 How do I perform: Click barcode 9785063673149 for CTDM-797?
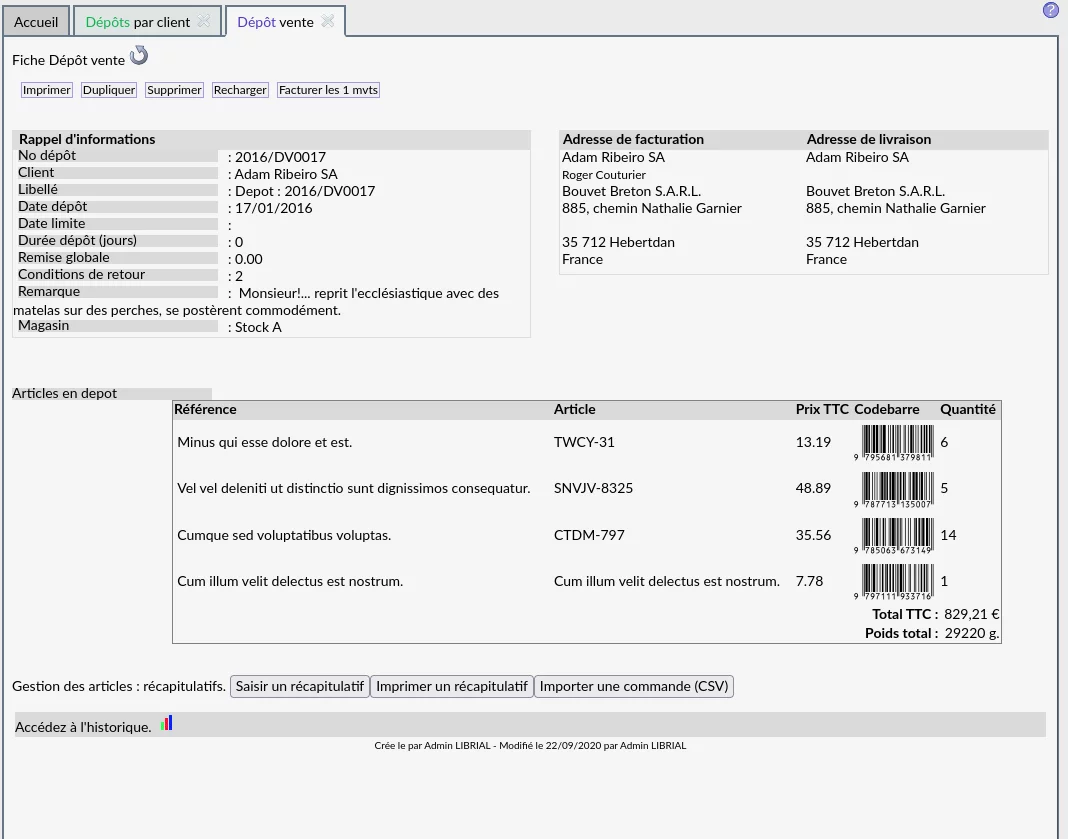click(x=894, y=535)
